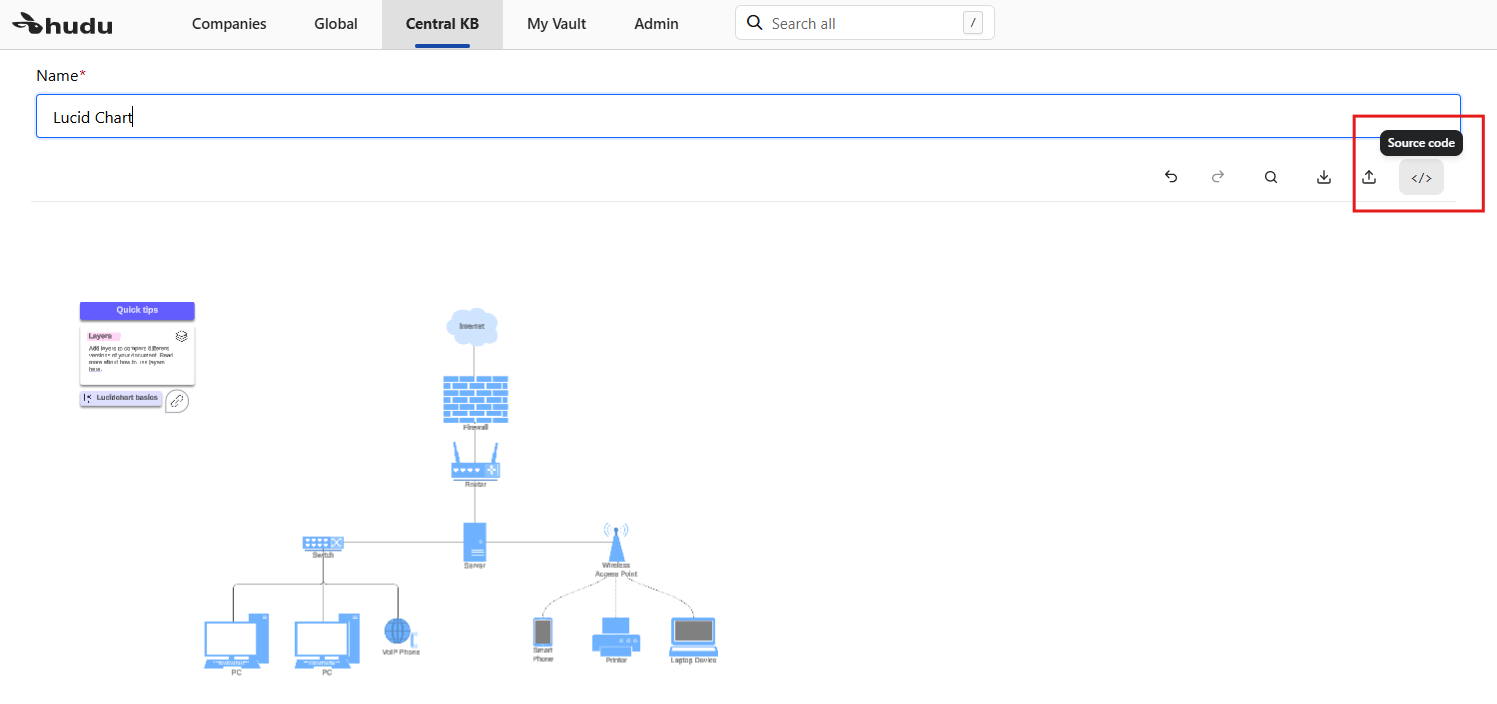This screenshot has height=704, width=1497.
Task: Open the editor's magnifier search tool
Action: 1271,177
